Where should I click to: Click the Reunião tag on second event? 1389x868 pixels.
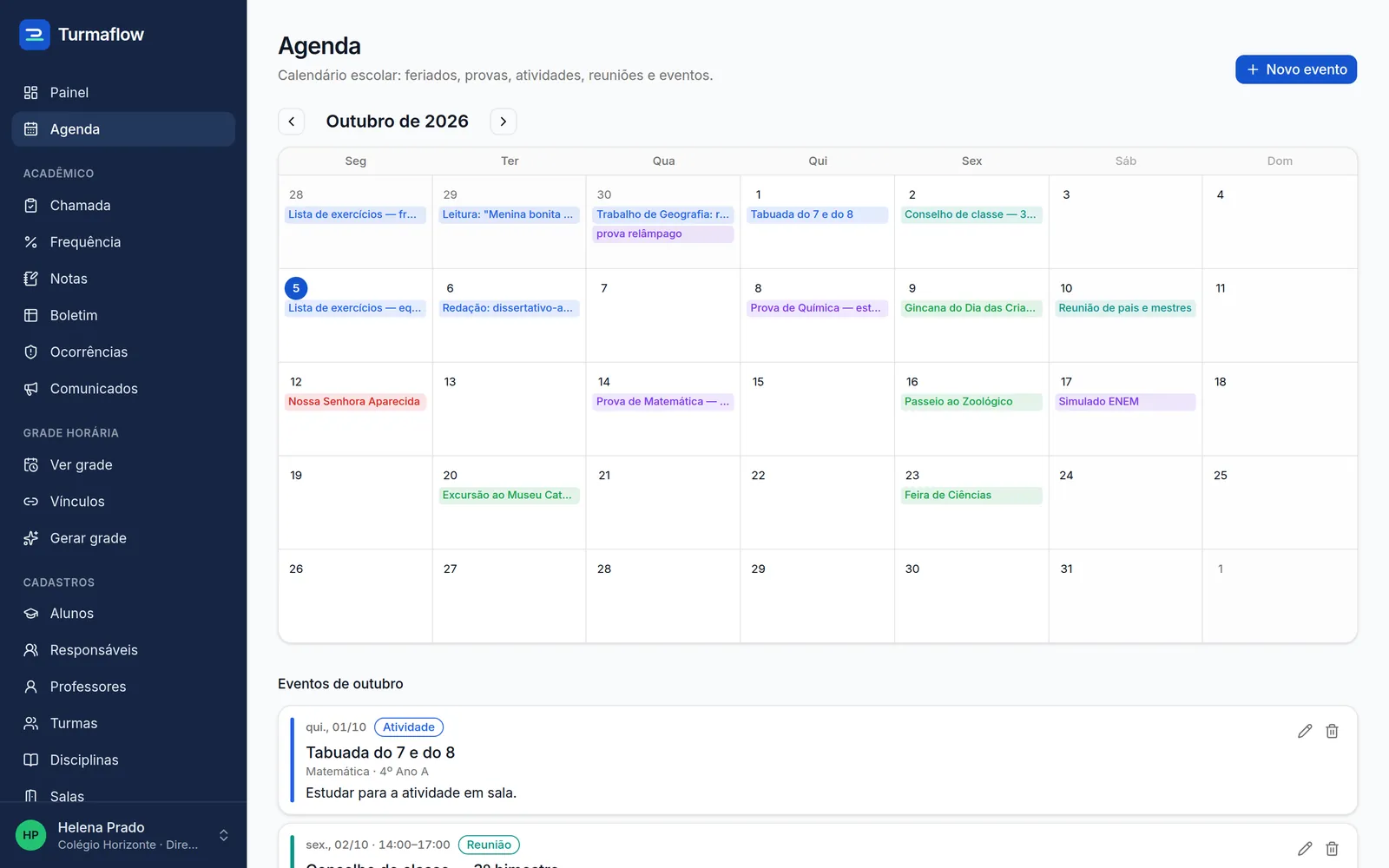[x=489, y=845]
